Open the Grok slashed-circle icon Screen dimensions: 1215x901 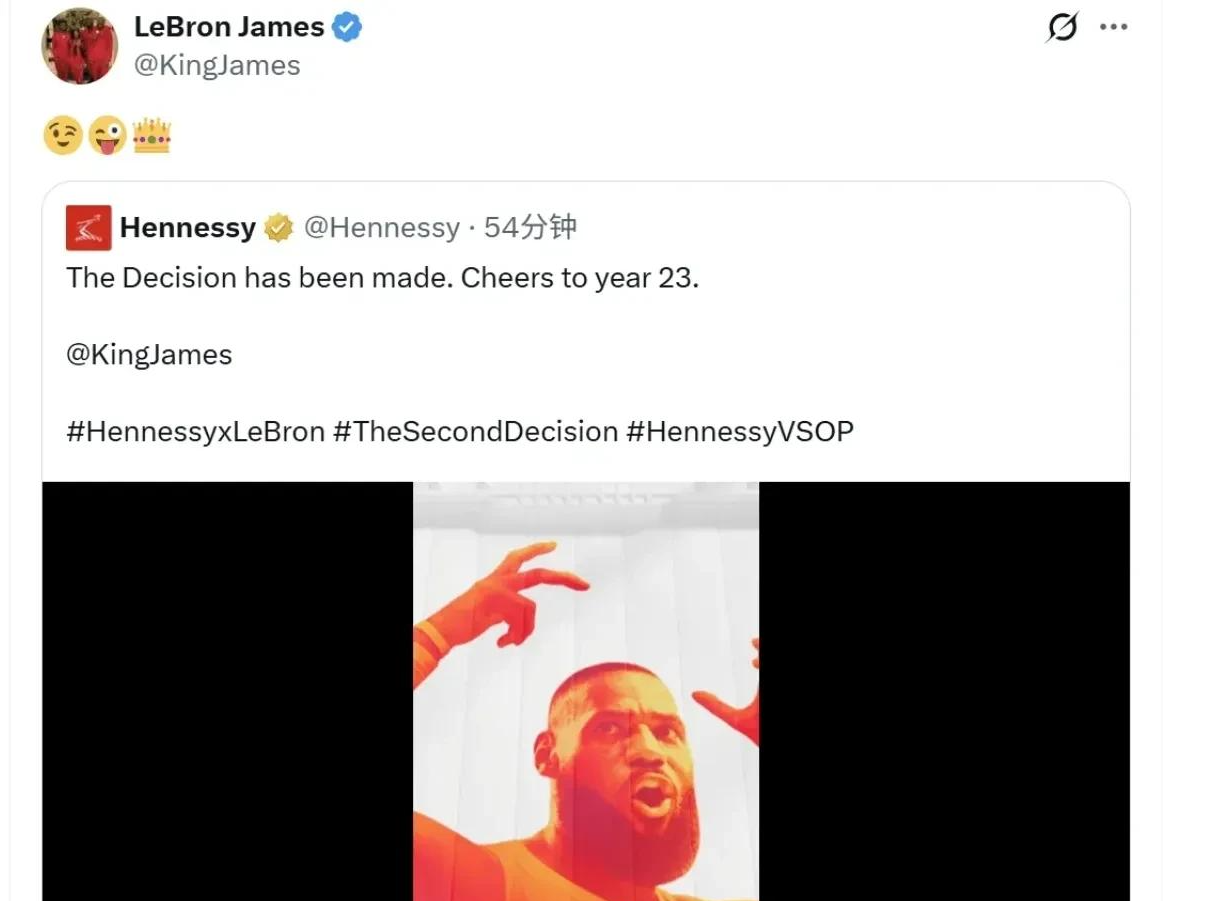[1062, 28]
